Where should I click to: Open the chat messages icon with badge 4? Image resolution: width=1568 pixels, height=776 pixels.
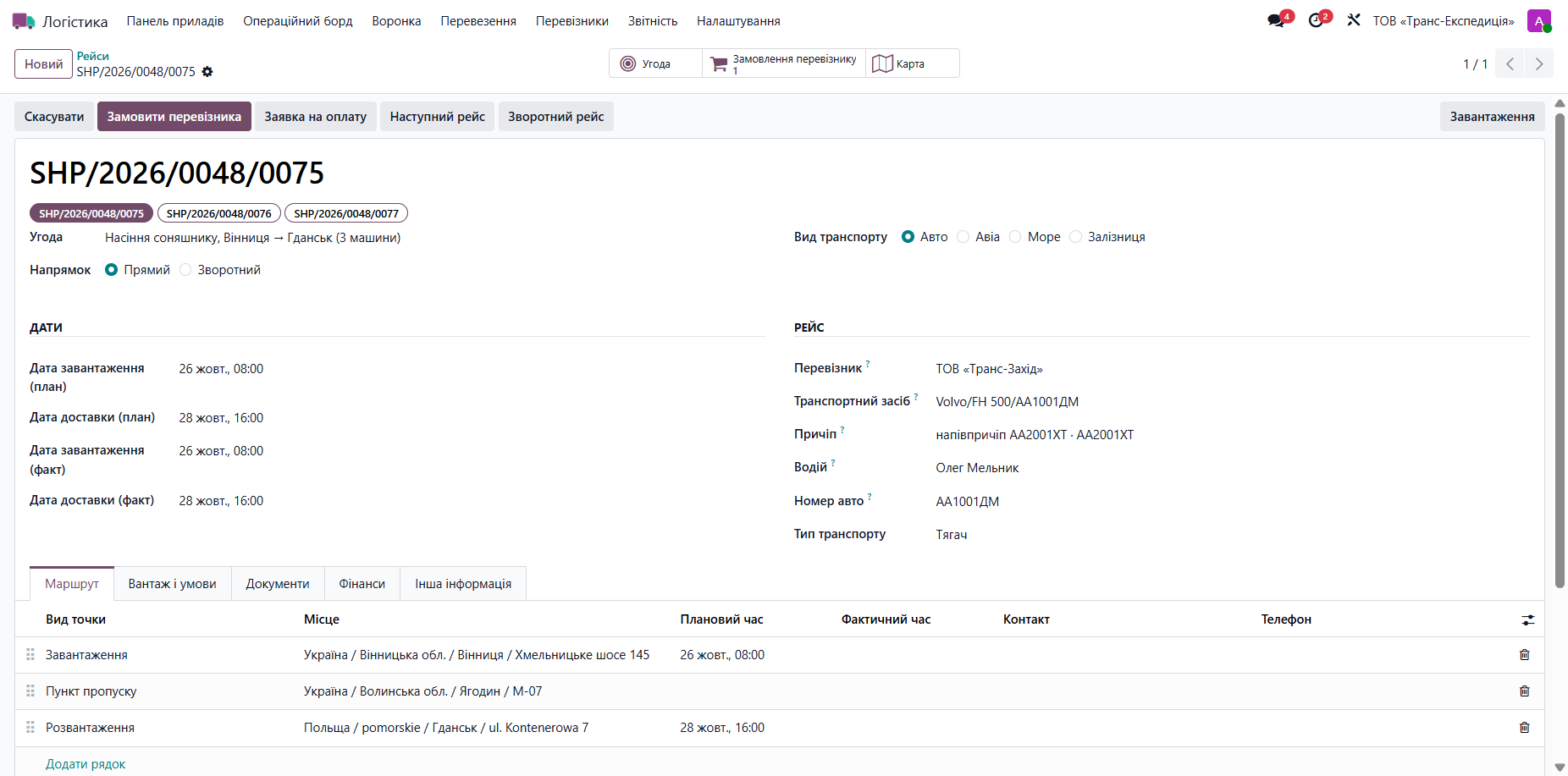[x=1276, y=20]
